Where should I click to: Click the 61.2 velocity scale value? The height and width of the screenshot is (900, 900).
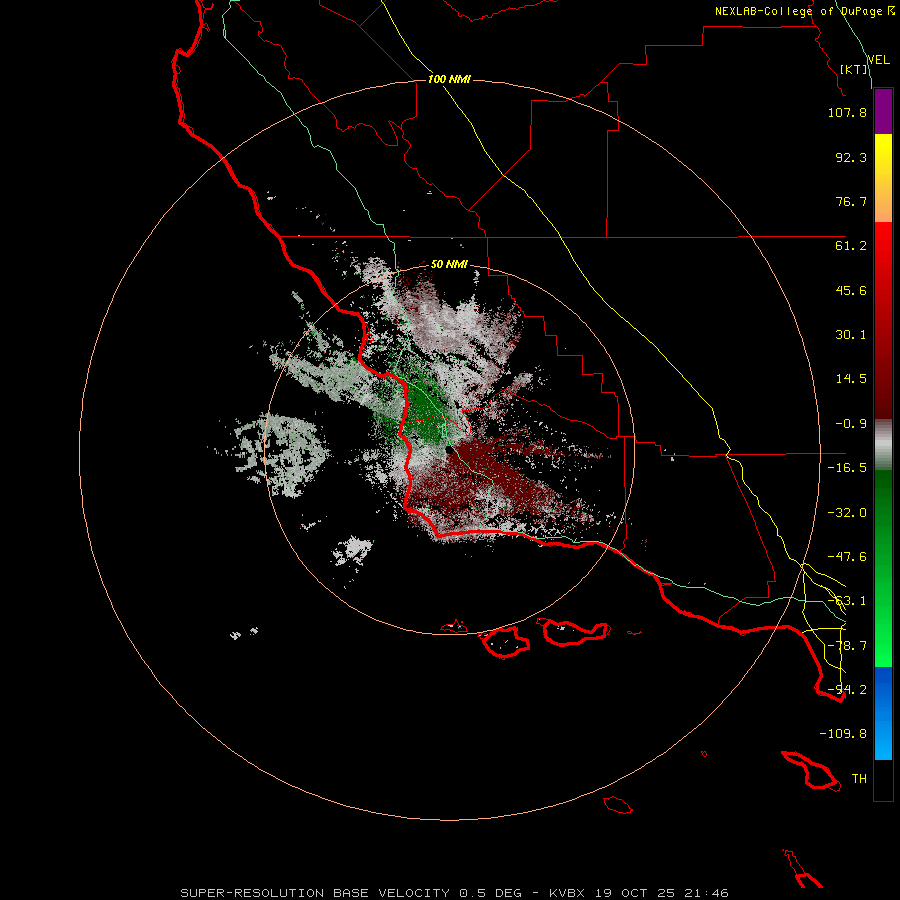tap(851, 246)
